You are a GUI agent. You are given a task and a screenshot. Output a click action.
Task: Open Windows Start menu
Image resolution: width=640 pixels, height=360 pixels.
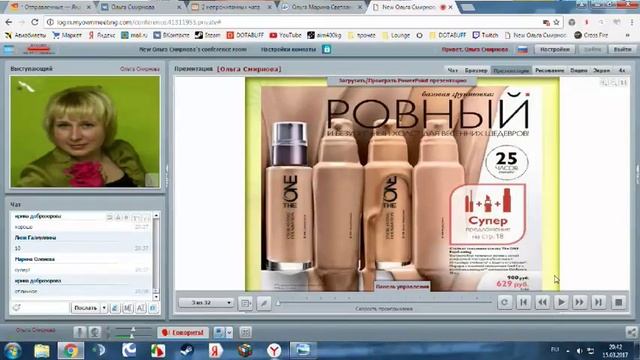[x=12, y=351]
